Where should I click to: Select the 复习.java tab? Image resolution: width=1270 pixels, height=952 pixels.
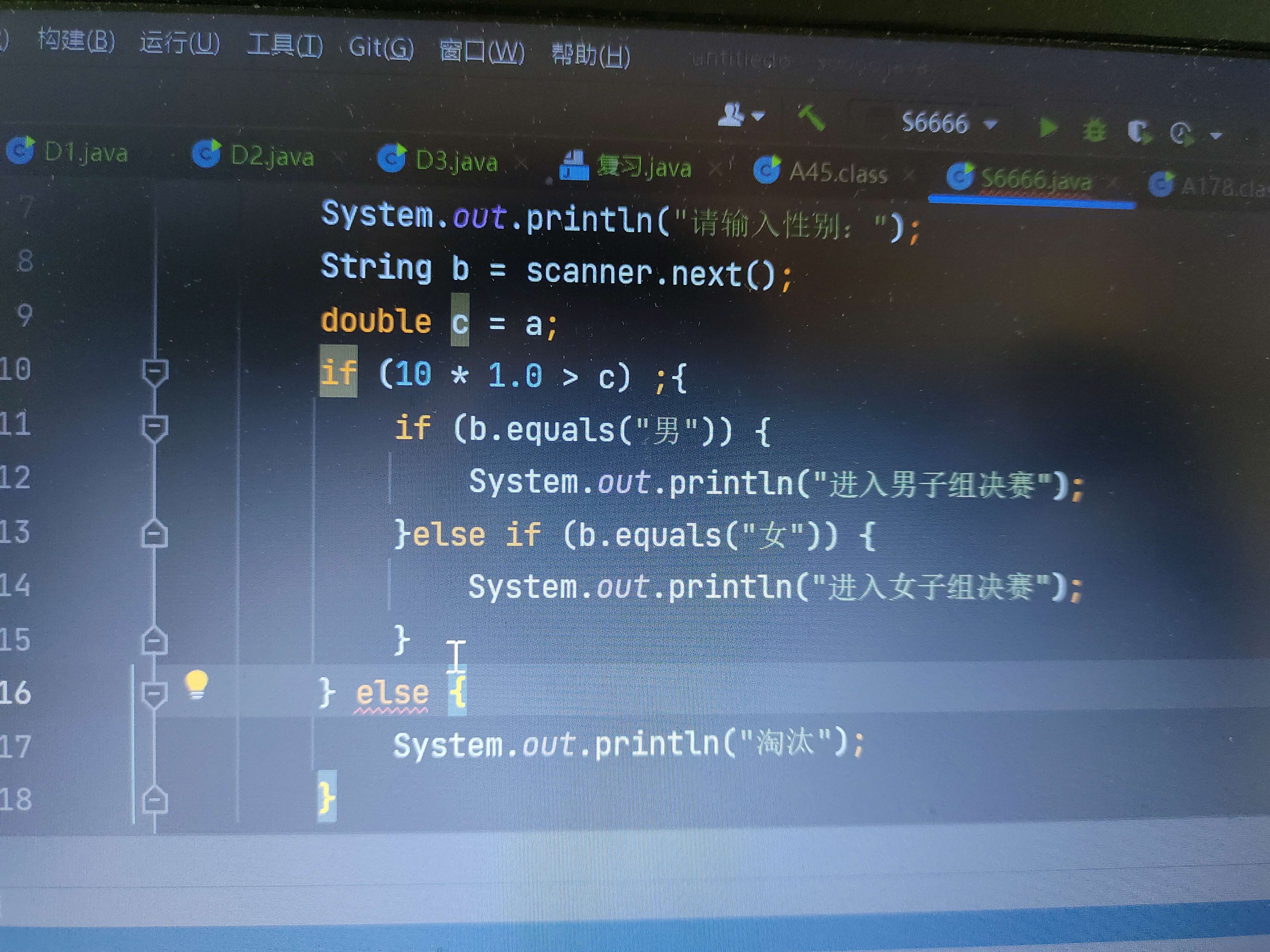[643, 167]
